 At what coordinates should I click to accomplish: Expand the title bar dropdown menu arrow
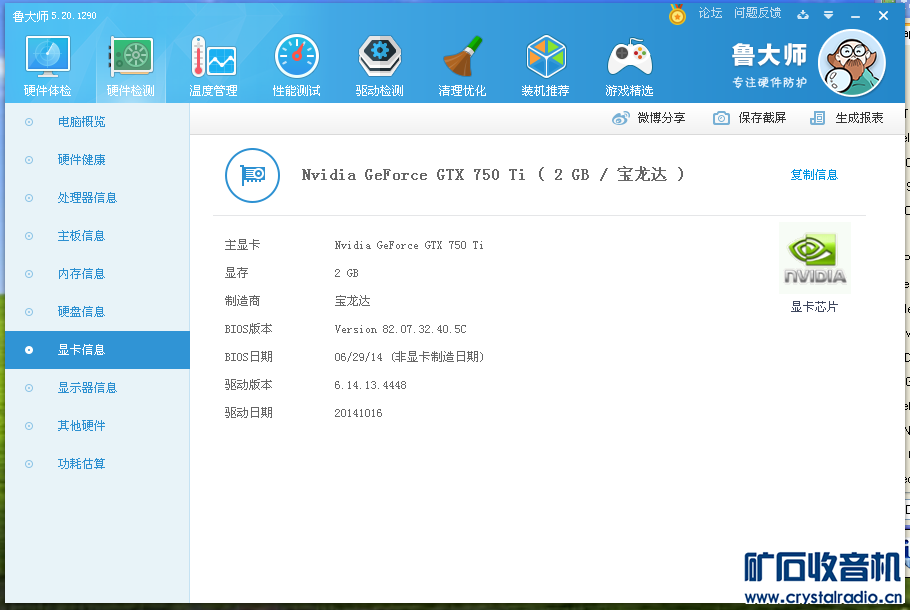coord(828,15)
